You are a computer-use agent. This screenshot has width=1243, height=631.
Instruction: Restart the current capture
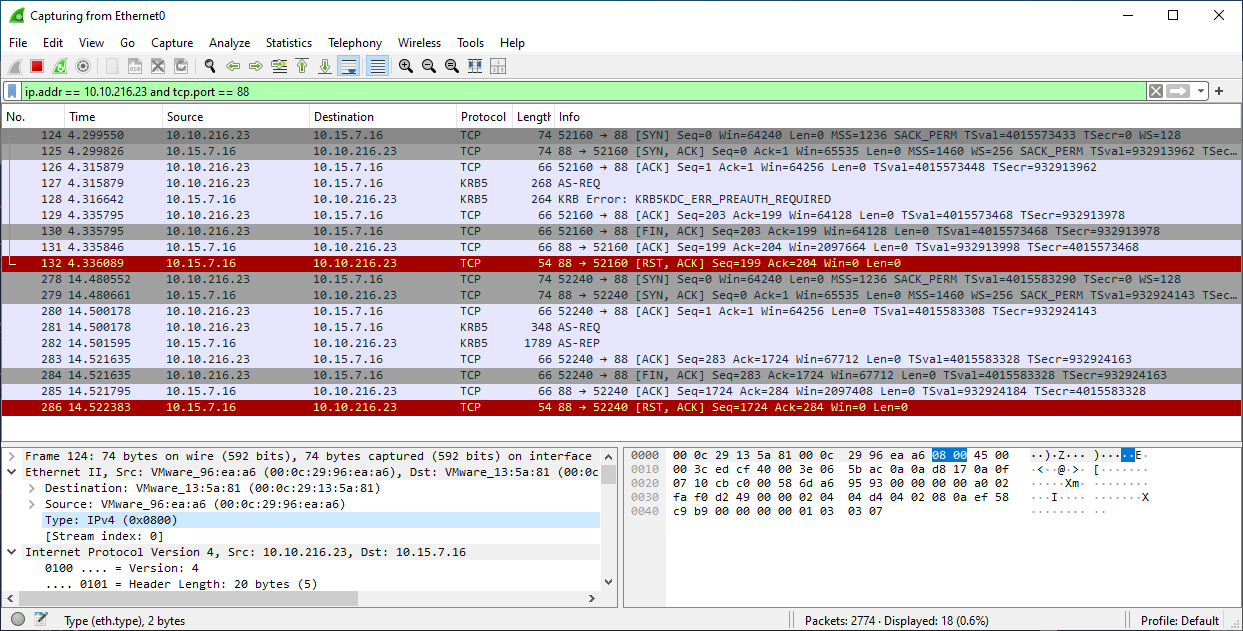(60, 66)
